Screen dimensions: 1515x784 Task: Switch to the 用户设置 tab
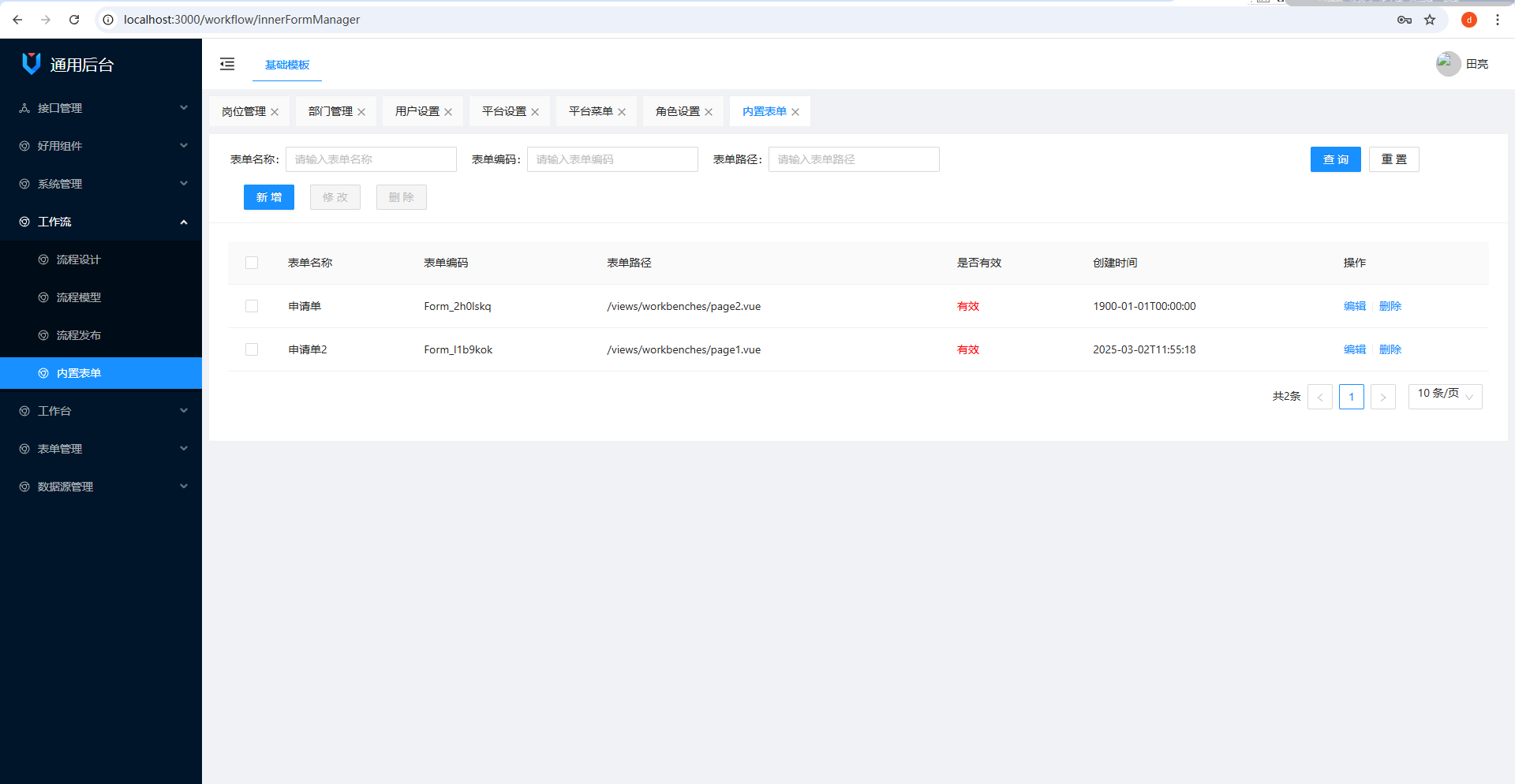pyautogui.click(x=416, y=111)
